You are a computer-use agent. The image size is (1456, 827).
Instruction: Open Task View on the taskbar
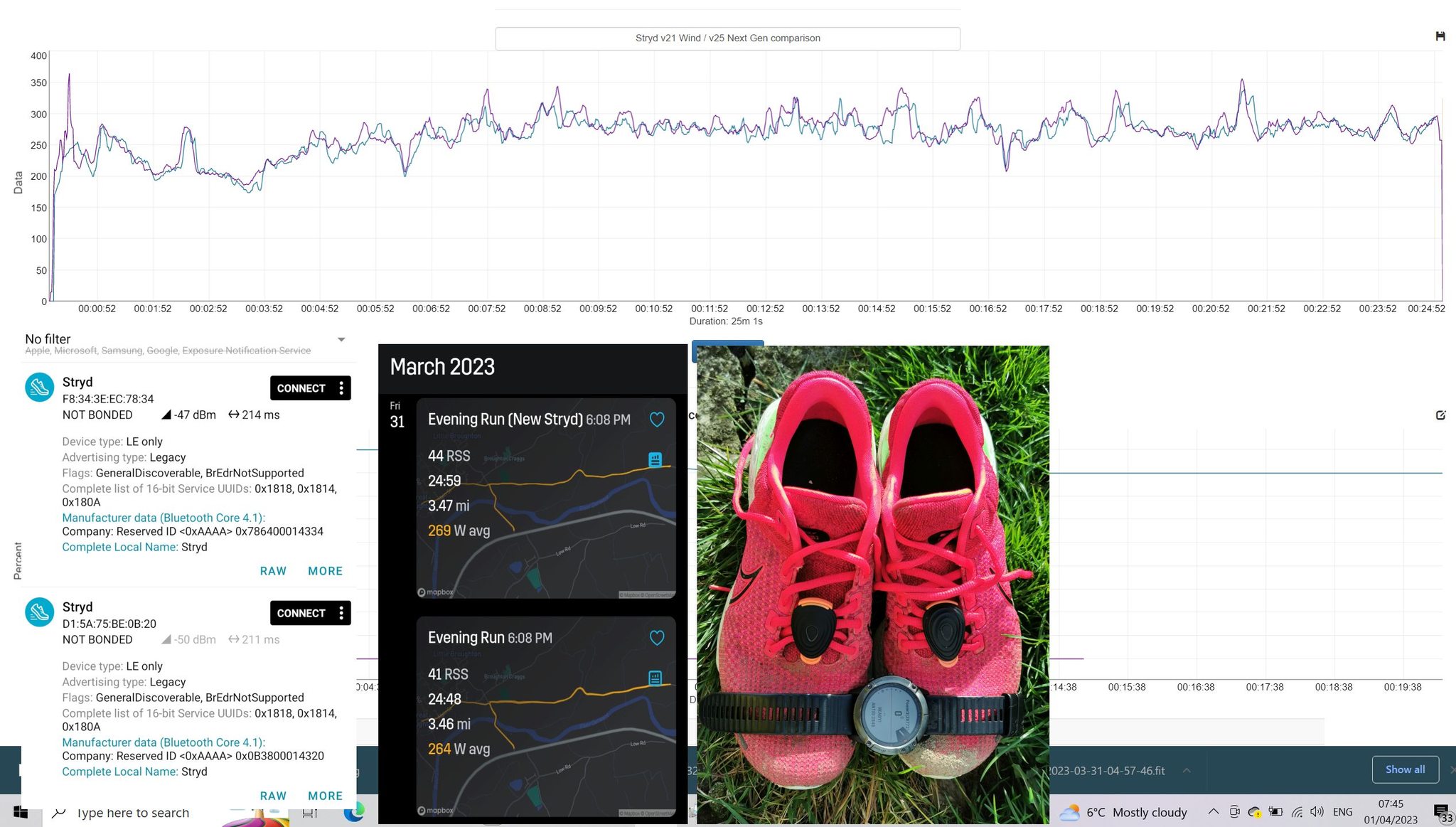[310, 813]
